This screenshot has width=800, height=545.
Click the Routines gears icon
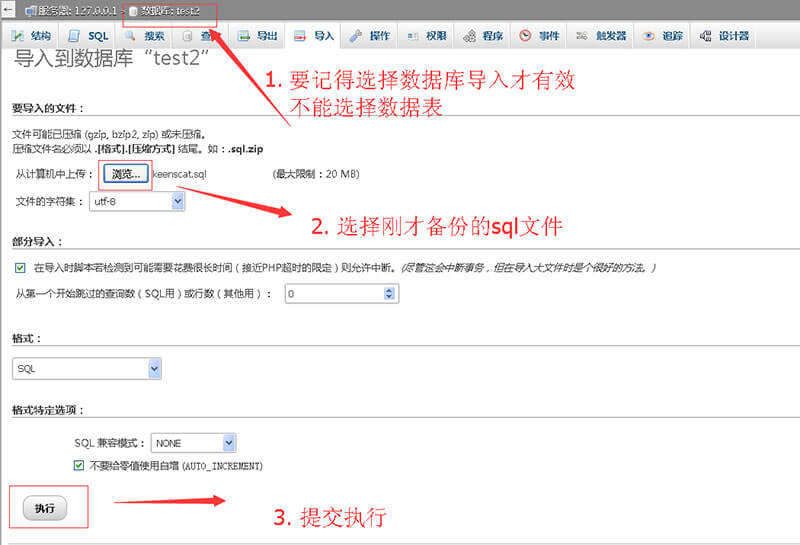coord(469,36)
